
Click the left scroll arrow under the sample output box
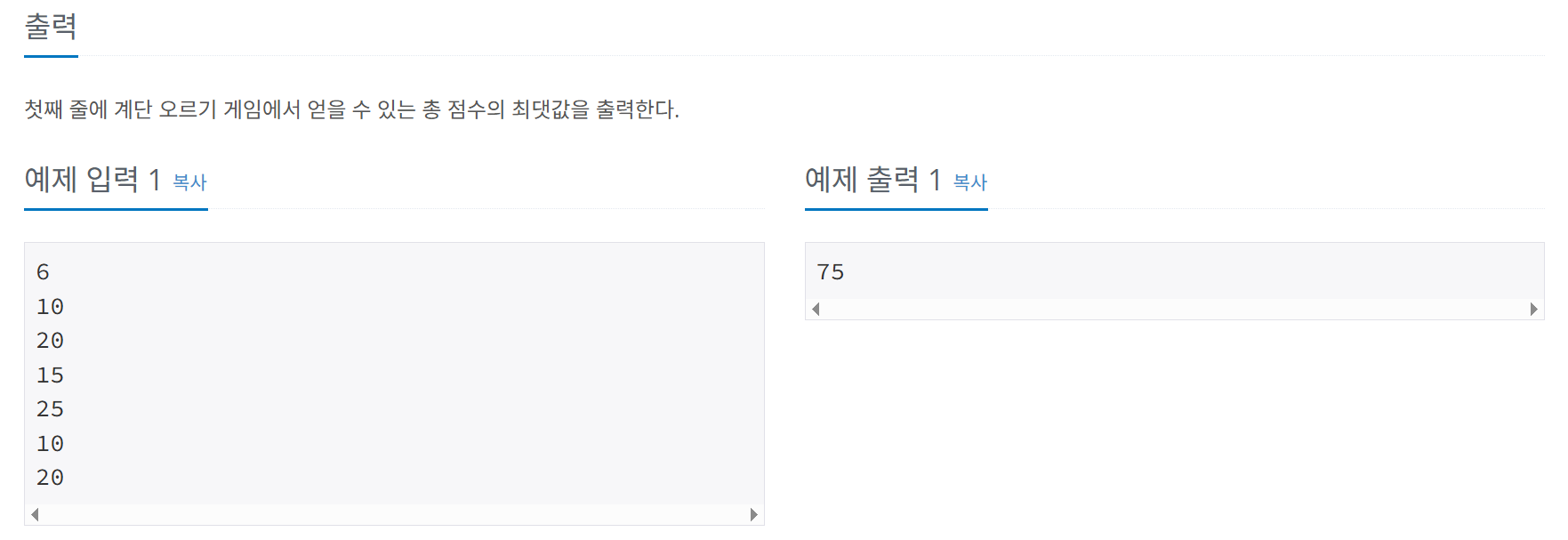pos(816,309)
